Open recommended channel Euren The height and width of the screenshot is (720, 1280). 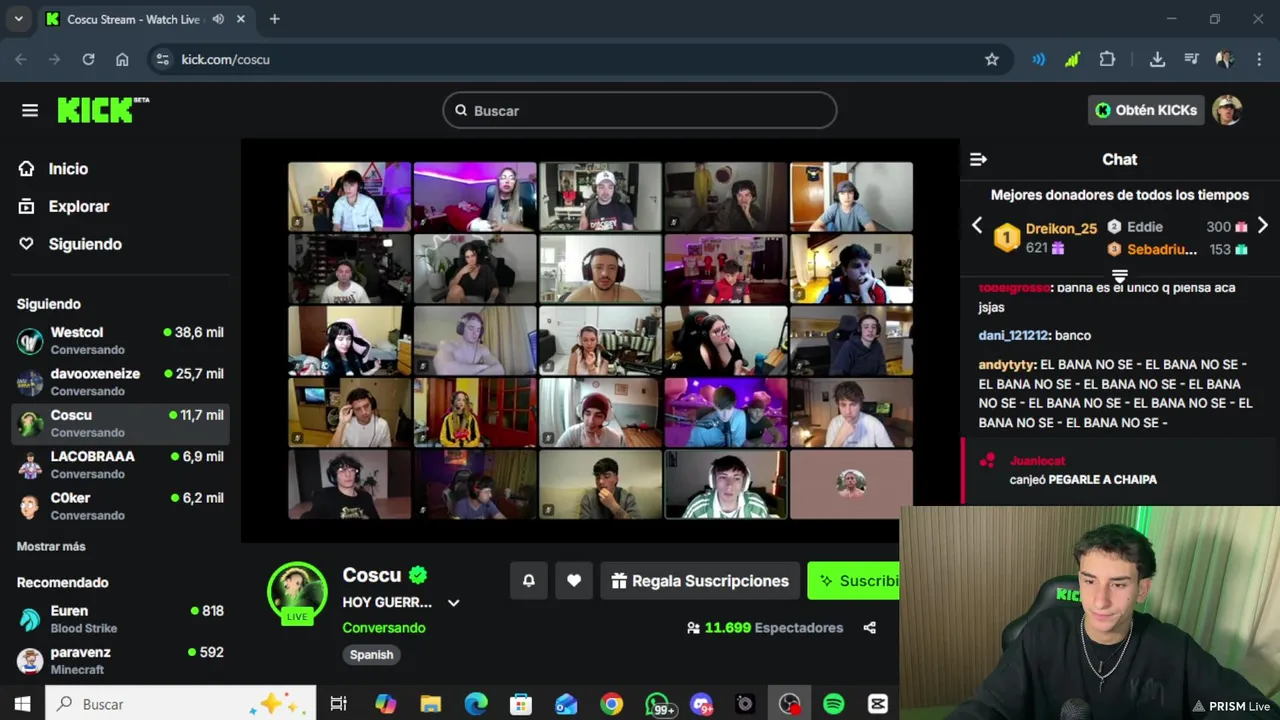(x=120, y=619)
